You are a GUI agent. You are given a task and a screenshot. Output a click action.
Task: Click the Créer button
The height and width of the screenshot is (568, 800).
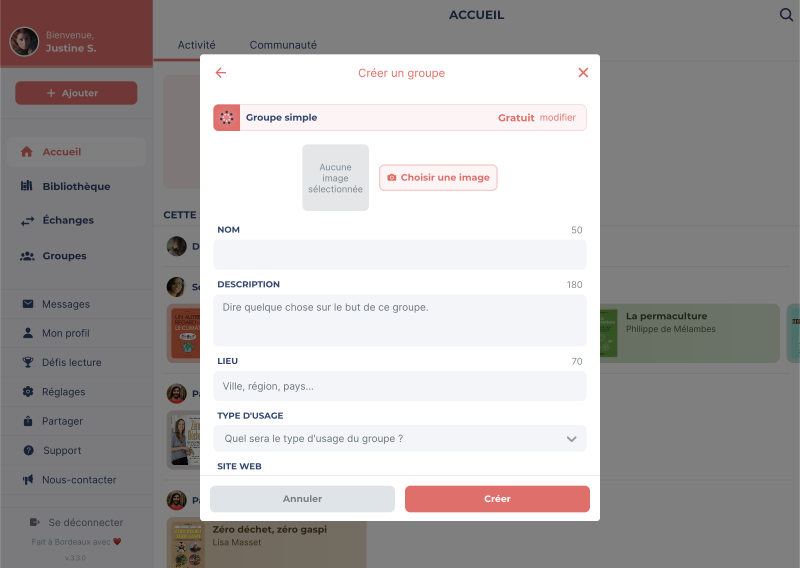[x=497, y=499]
